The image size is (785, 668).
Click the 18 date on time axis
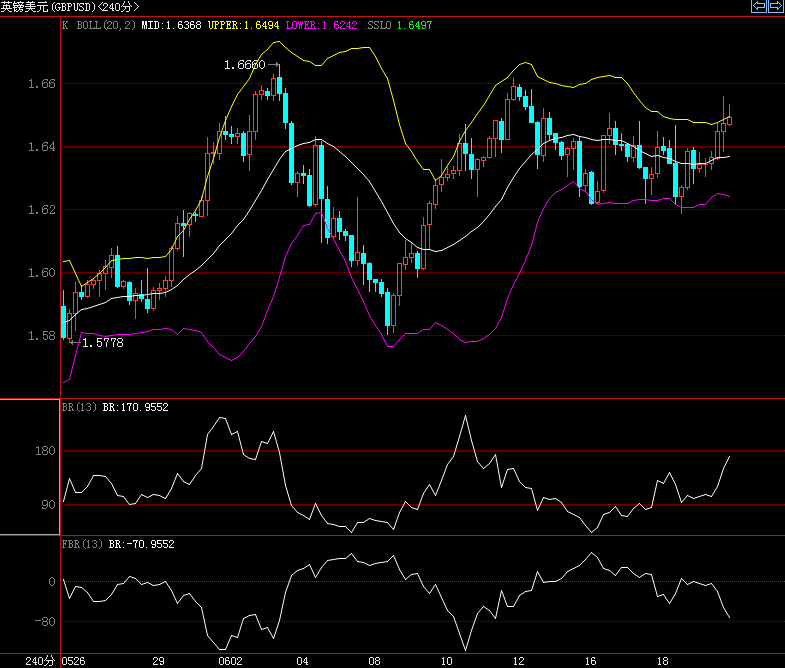point(663,661)
